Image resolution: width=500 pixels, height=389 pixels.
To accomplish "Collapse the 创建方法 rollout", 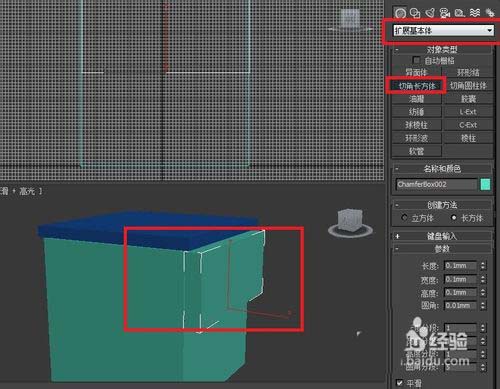I will tap(442, 205).
